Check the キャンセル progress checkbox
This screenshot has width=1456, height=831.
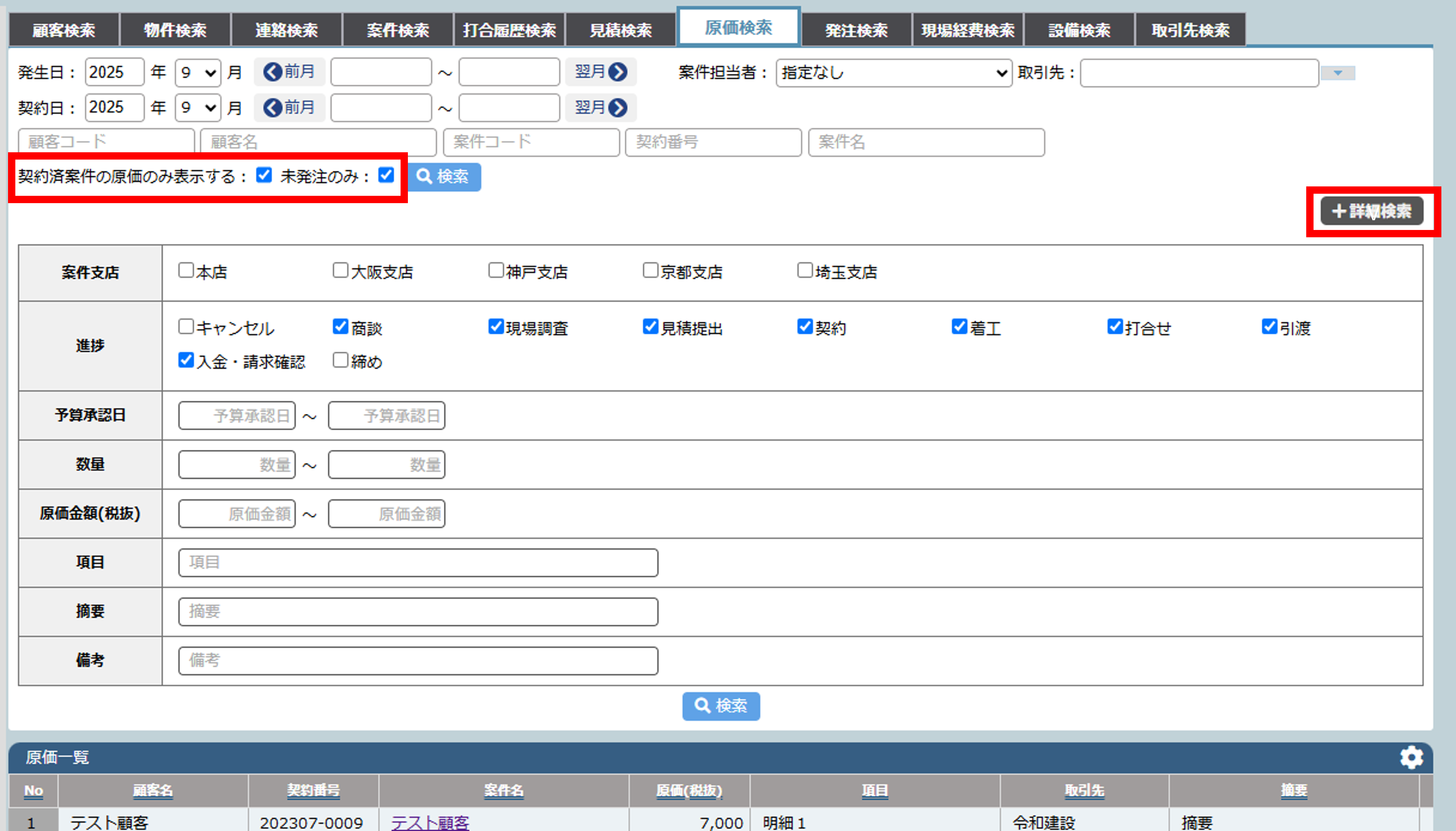coord(186,326)
